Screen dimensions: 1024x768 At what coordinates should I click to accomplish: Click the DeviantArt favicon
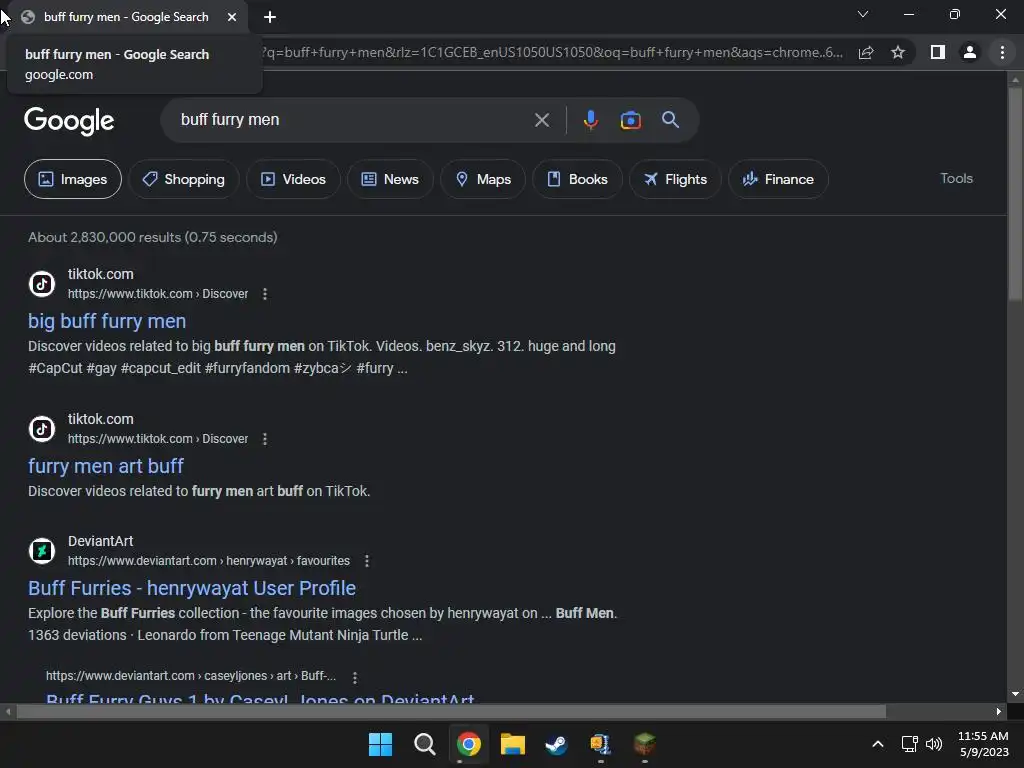pos(42,551)
